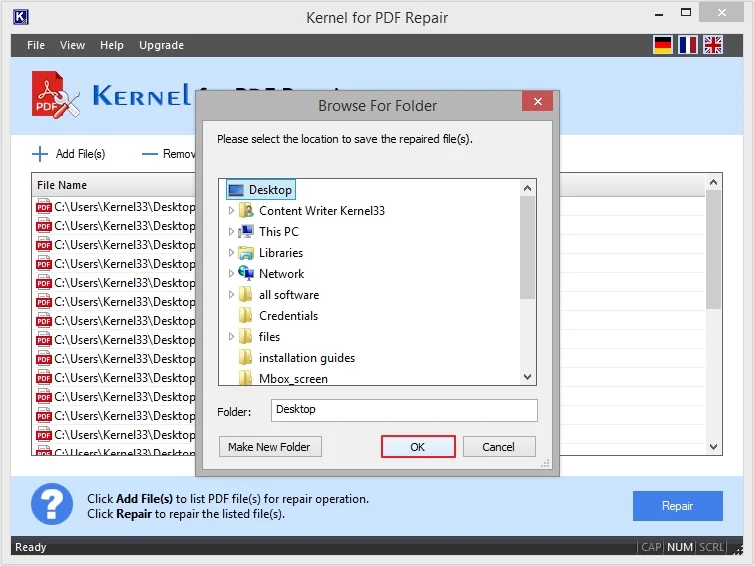754x566 pixels.
Task: Click the file list scrollbar thumb
Action: coord(714,250)
